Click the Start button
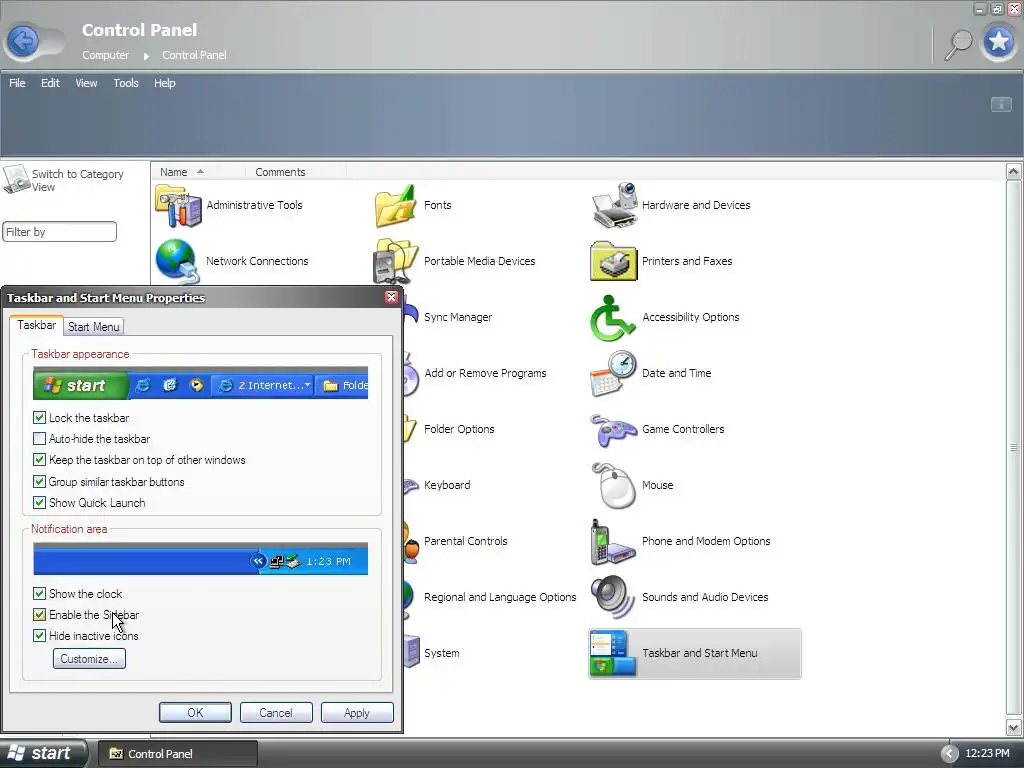This screenshot has height=768, width=1024. click(x=43, y=754)
